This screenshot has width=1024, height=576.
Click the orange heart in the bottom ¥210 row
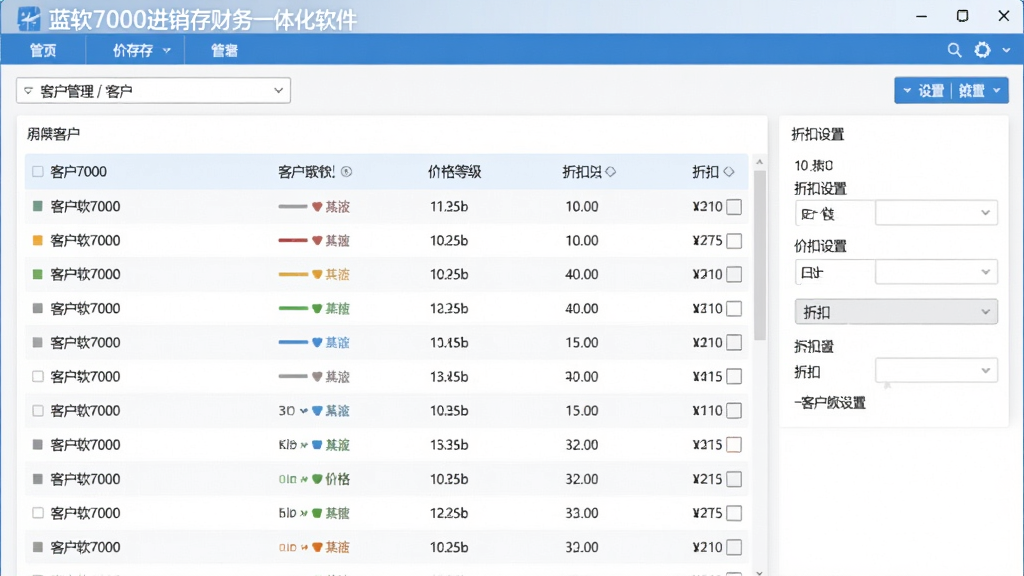click(317, 547)
